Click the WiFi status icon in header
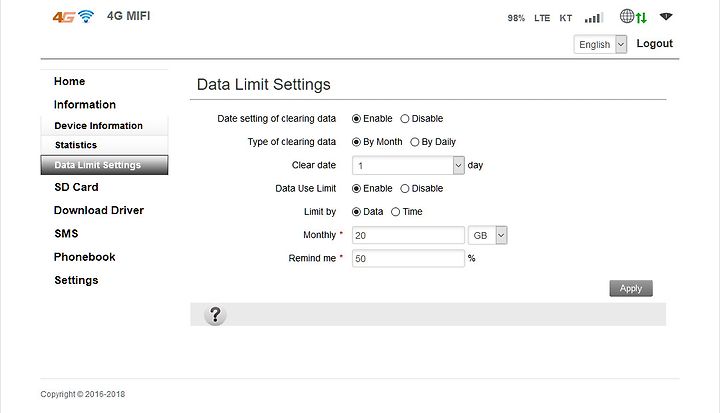 pyautogui.click(x=666, y=17)
